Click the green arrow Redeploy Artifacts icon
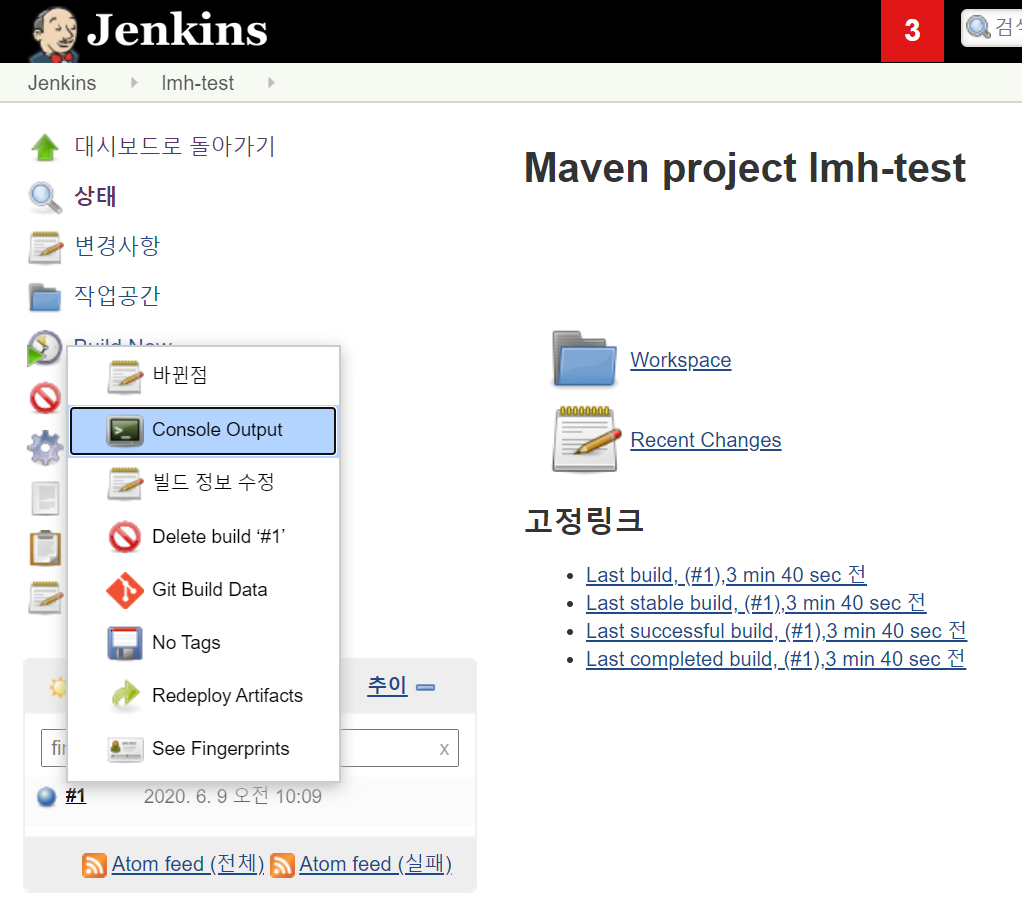This screenshot has height=899, width=1022. [x=125, y=696]
